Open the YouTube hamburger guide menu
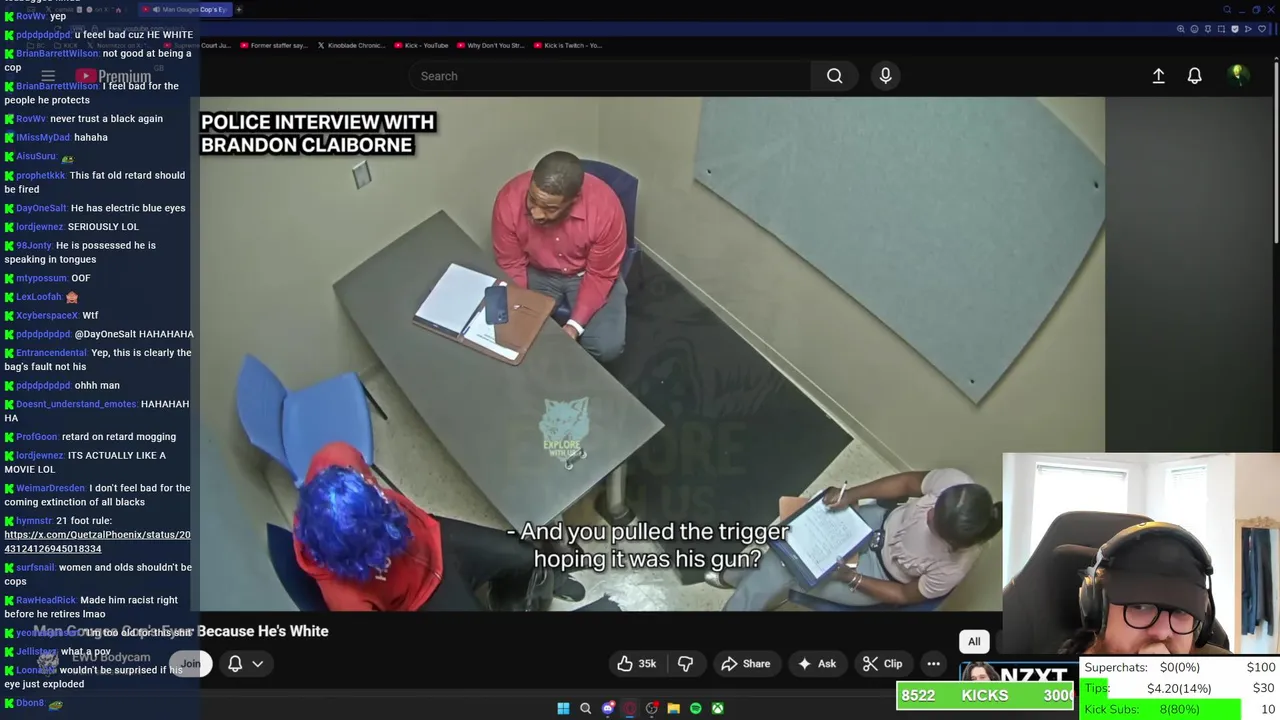This screenshot has height=720, width=1280. click(x=47, y=76)
